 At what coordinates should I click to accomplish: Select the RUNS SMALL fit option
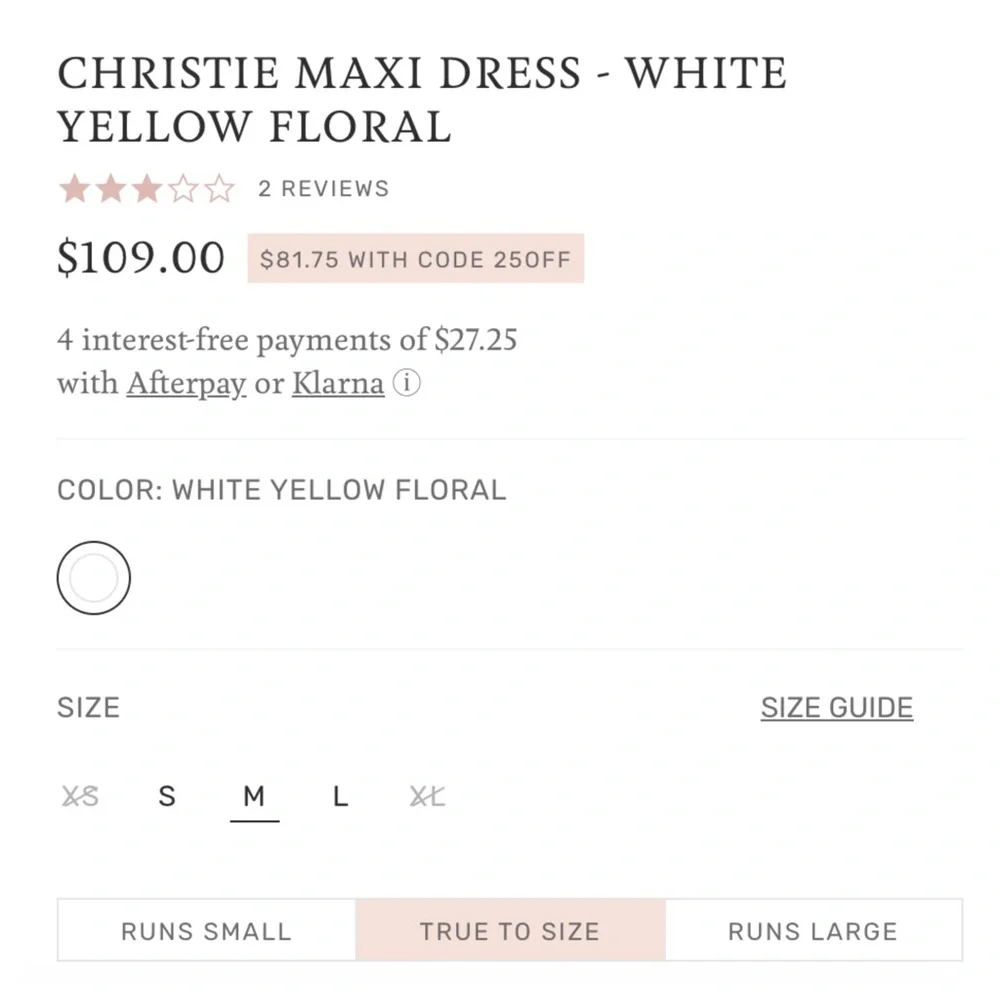205,931
